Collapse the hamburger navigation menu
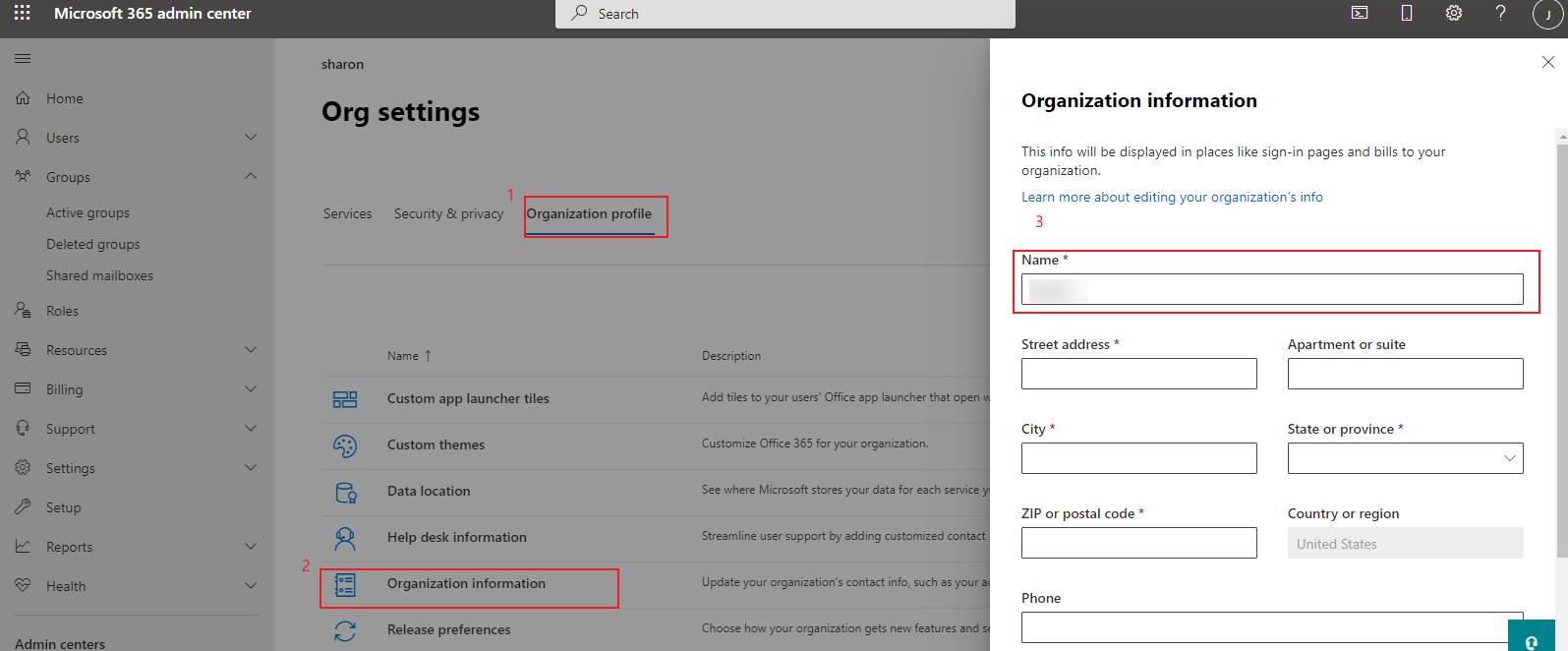Image resolution: width=1568 pixels, height=651 pixels. [23, 59]
